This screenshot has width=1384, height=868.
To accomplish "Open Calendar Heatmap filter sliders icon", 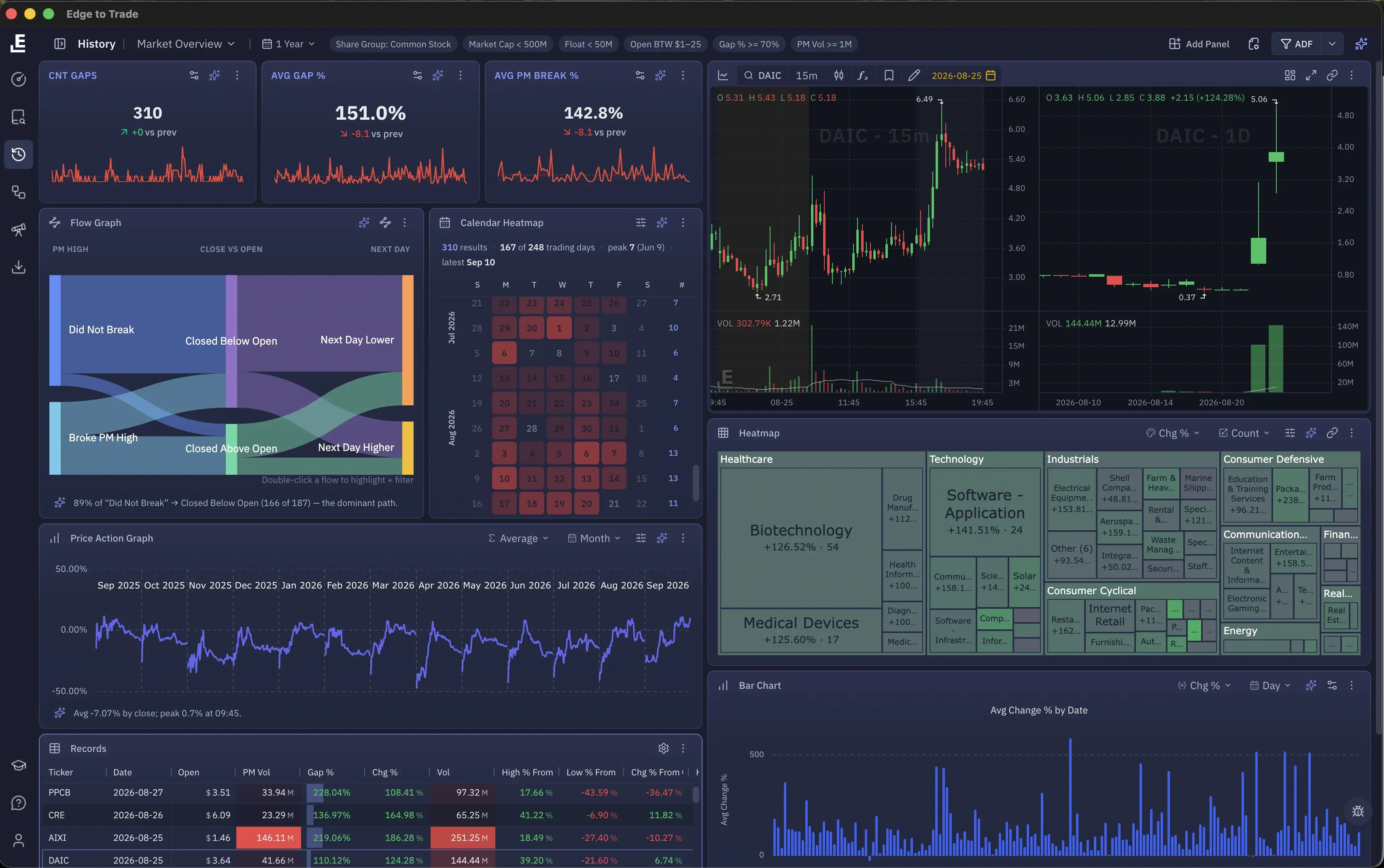I will click(x=641, y=222).
